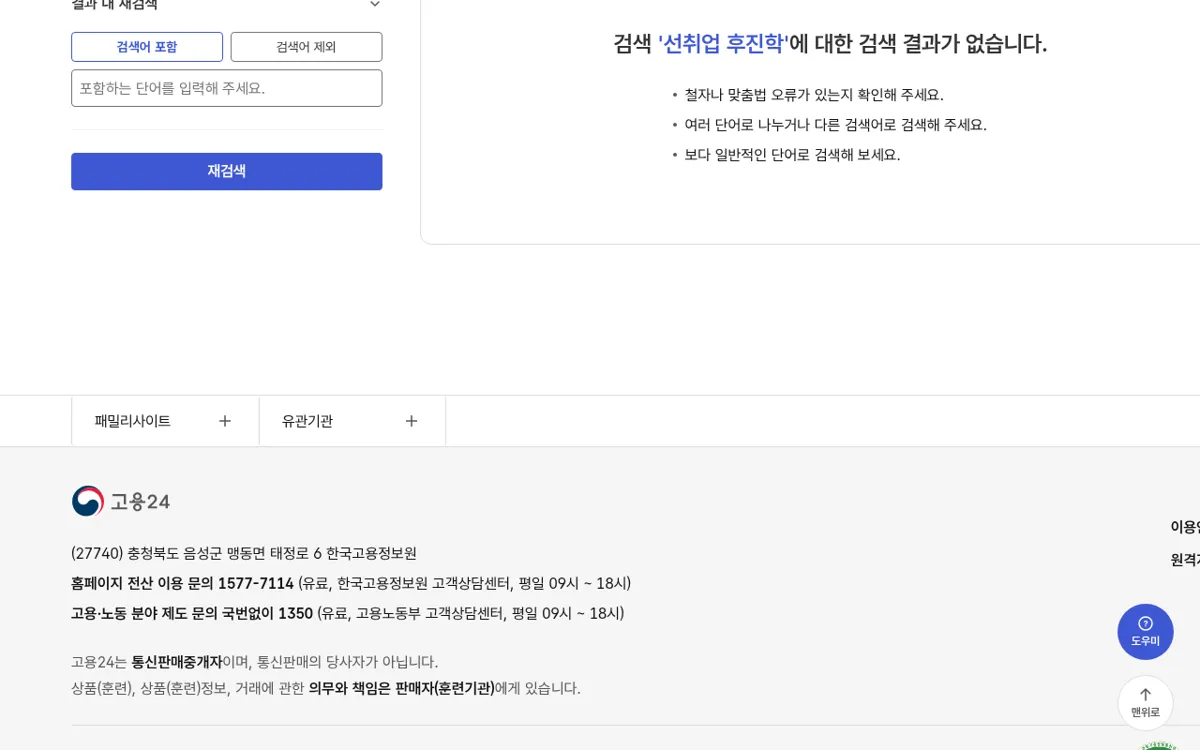Click the address line starting with (27740)
Viewport: 1200px width, 750px height.
coord(244,553)
